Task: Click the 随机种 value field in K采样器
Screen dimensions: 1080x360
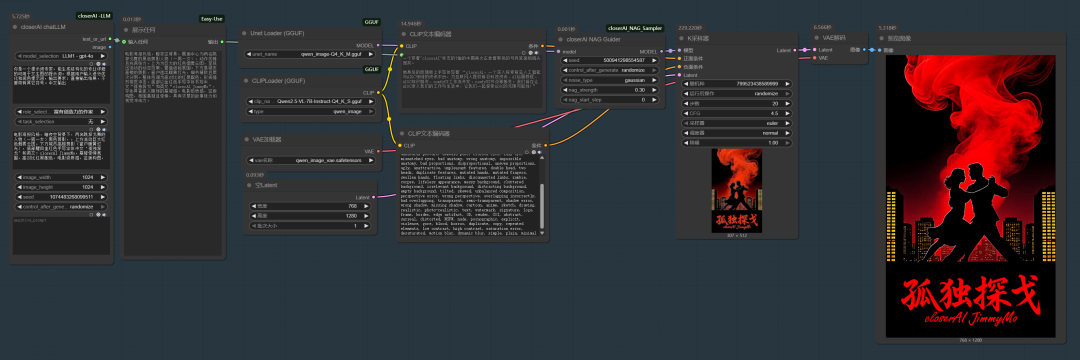Action: coord(736,83)
